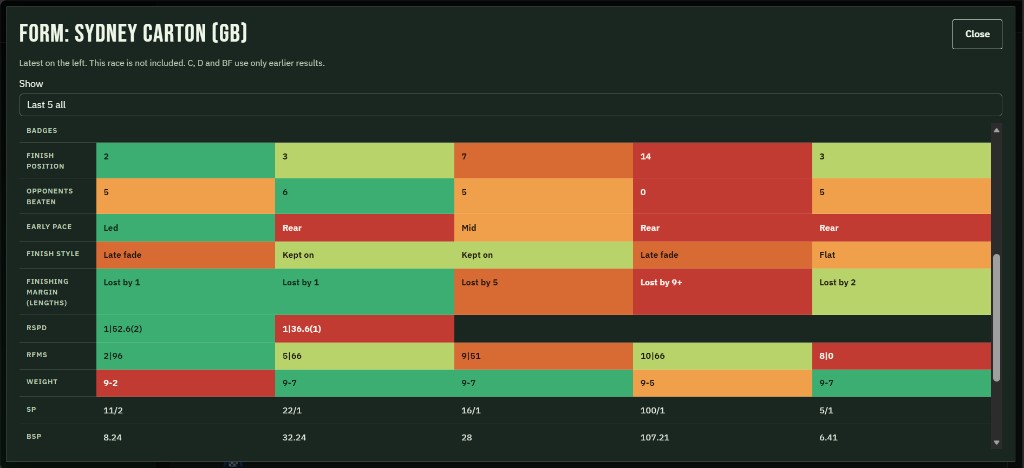Select the BSP value 28
The width and height of the screenshot is (1024, 468).
[x=466, y=437]
